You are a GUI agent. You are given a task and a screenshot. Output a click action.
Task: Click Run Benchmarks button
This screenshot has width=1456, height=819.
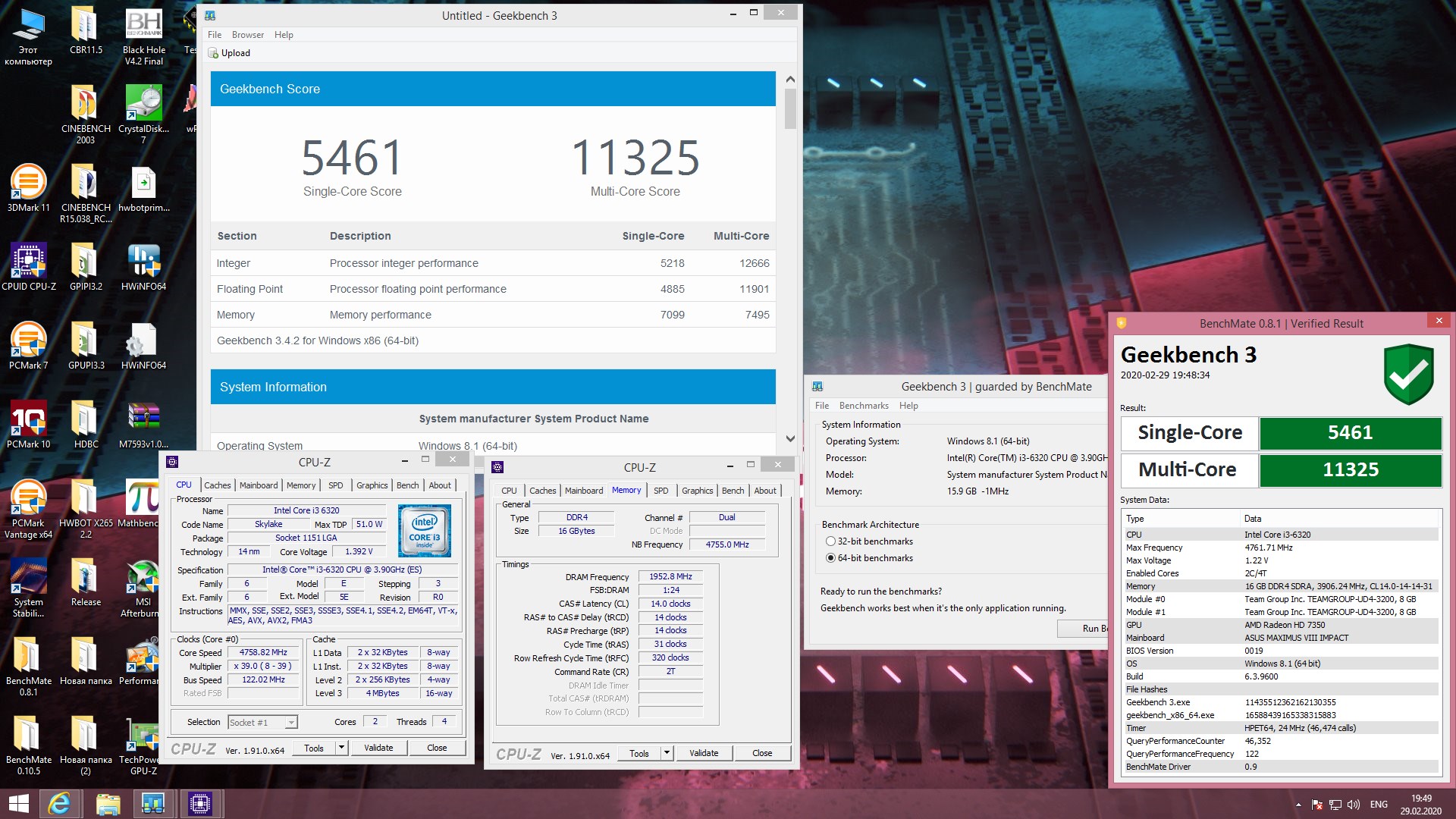tap(1083, 629)
